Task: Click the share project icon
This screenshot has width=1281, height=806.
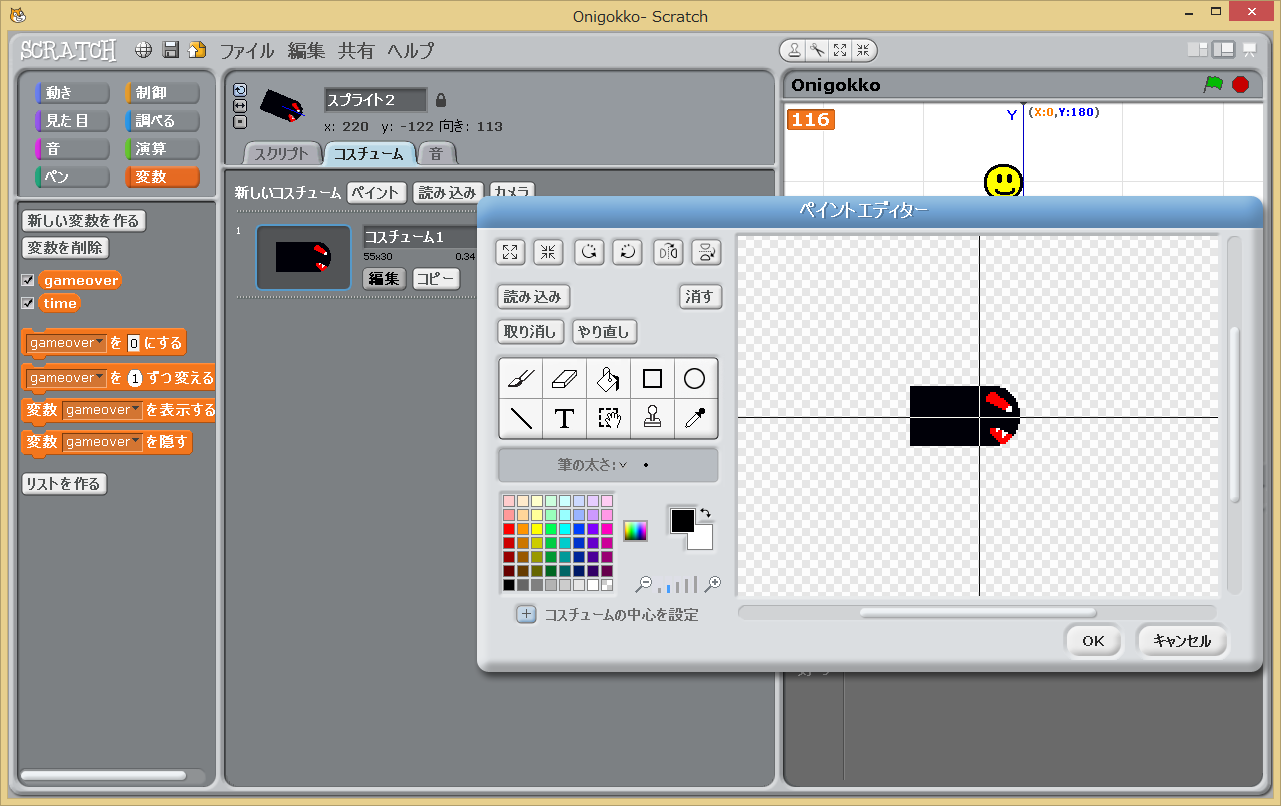Action: pyautogui.click(x=198, y=50)
